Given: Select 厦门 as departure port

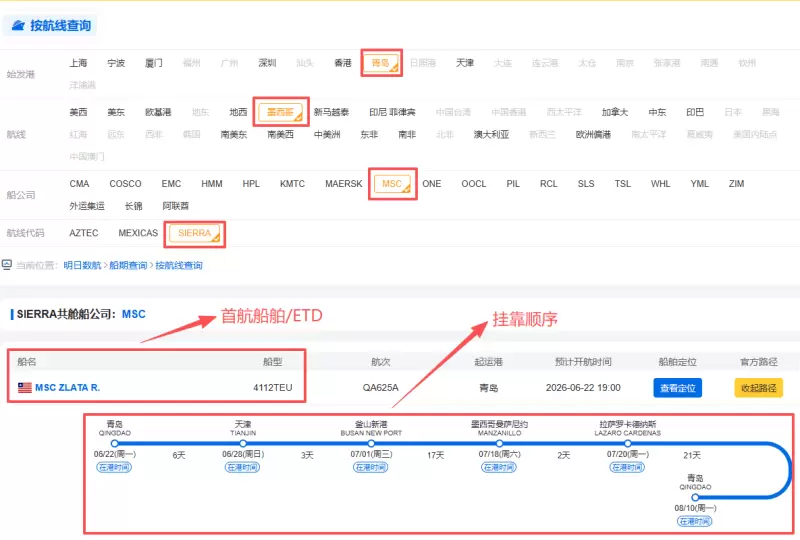Looking at the screenshot, I should (x=154, y=63).
